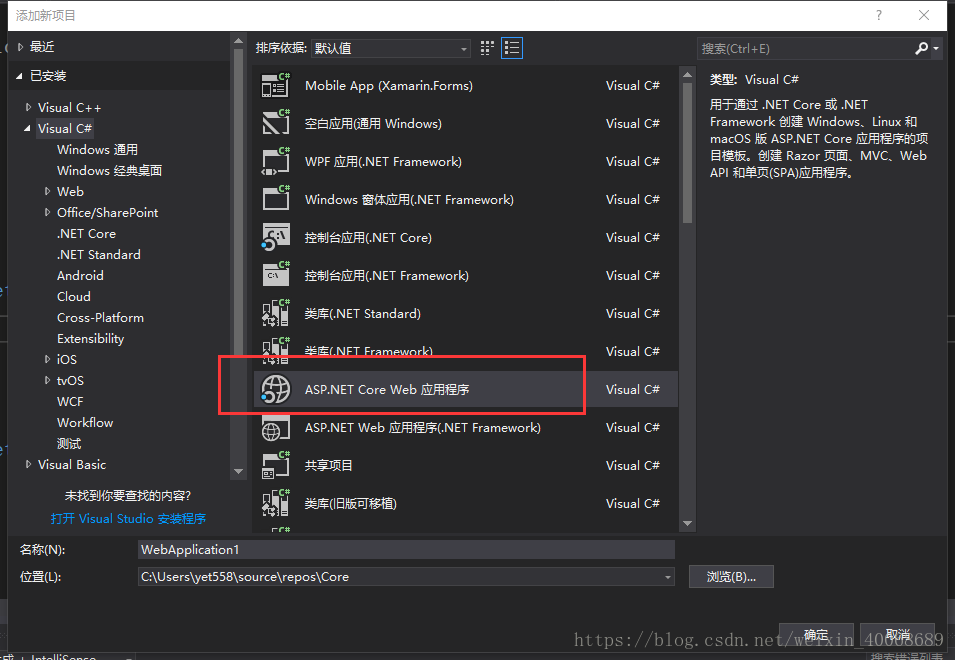Click the 浏览(B)... button
955x660 pixels.
point(731,577)
